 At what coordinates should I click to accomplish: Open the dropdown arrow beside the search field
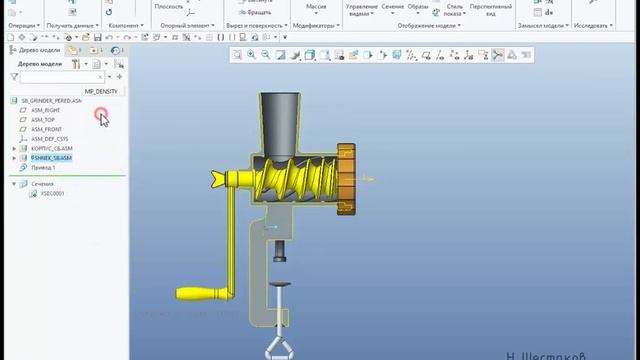[109, 77]
